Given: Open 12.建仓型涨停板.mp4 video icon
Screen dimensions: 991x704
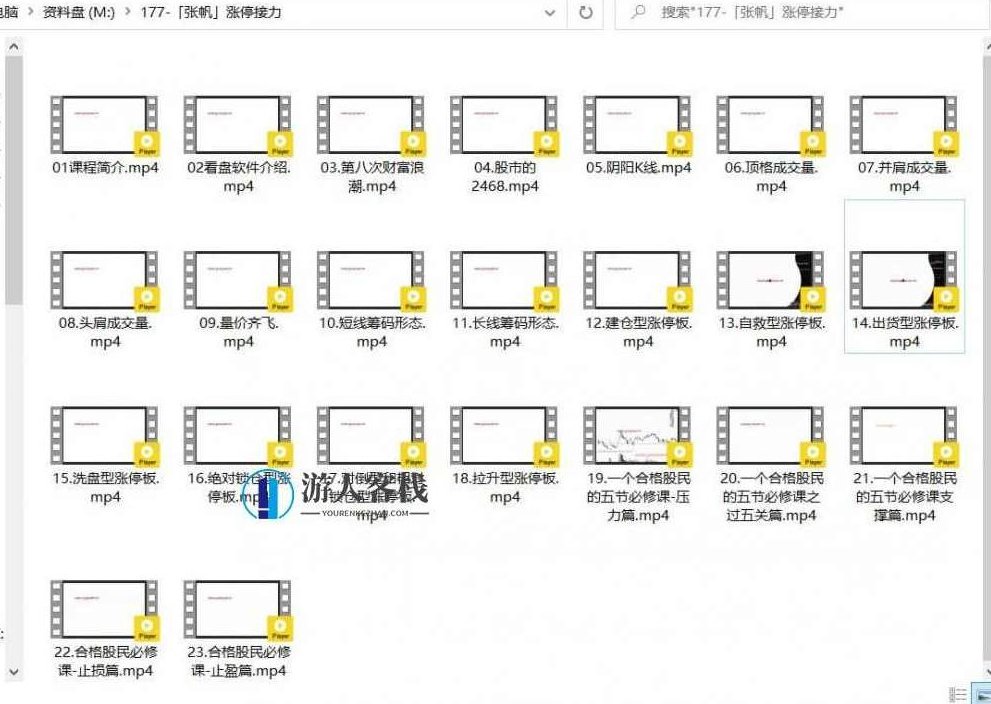Looking at the screenshot, I should click(637, 280).
